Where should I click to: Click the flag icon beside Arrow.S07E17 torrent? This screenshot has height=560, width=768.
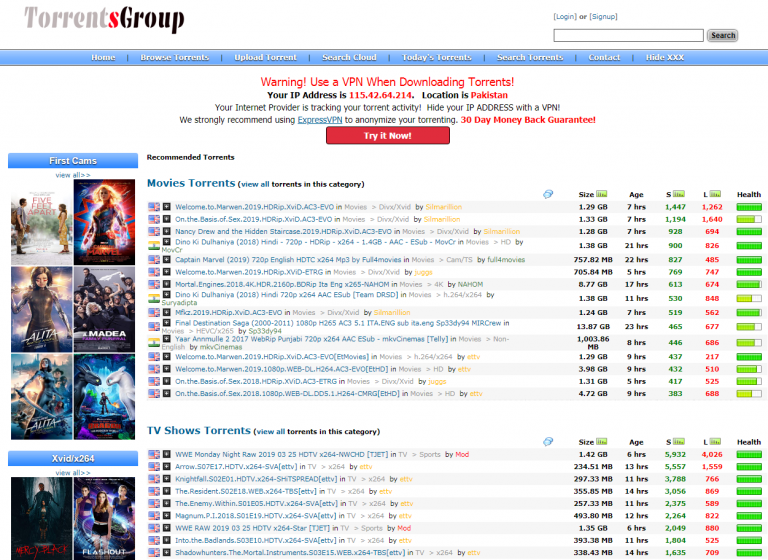pyautogui.click(x=154, y=466)
